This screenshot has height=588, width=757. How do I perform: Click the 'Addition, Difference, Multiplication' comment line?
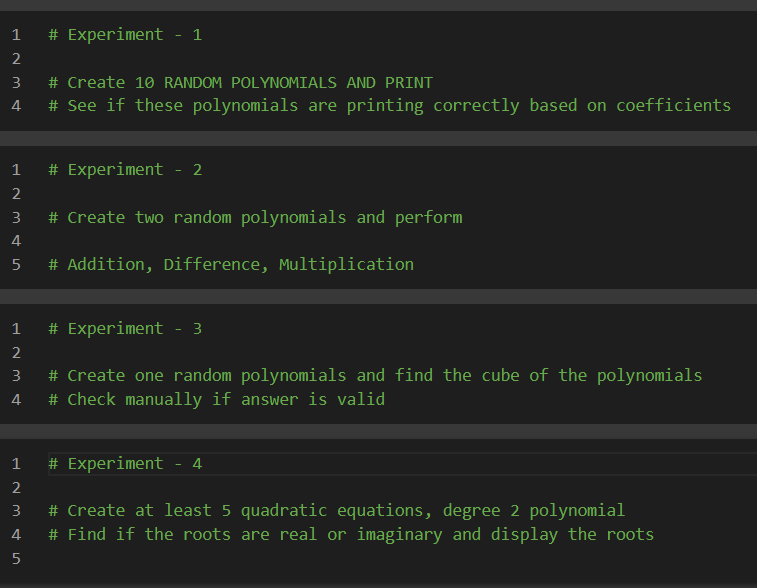[x=231, y=265]
